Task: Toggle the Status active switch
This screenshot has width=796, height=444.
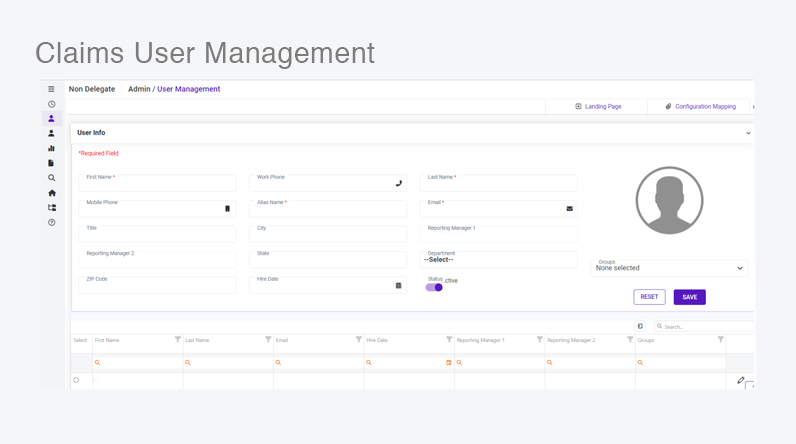Action: (434, 288)
